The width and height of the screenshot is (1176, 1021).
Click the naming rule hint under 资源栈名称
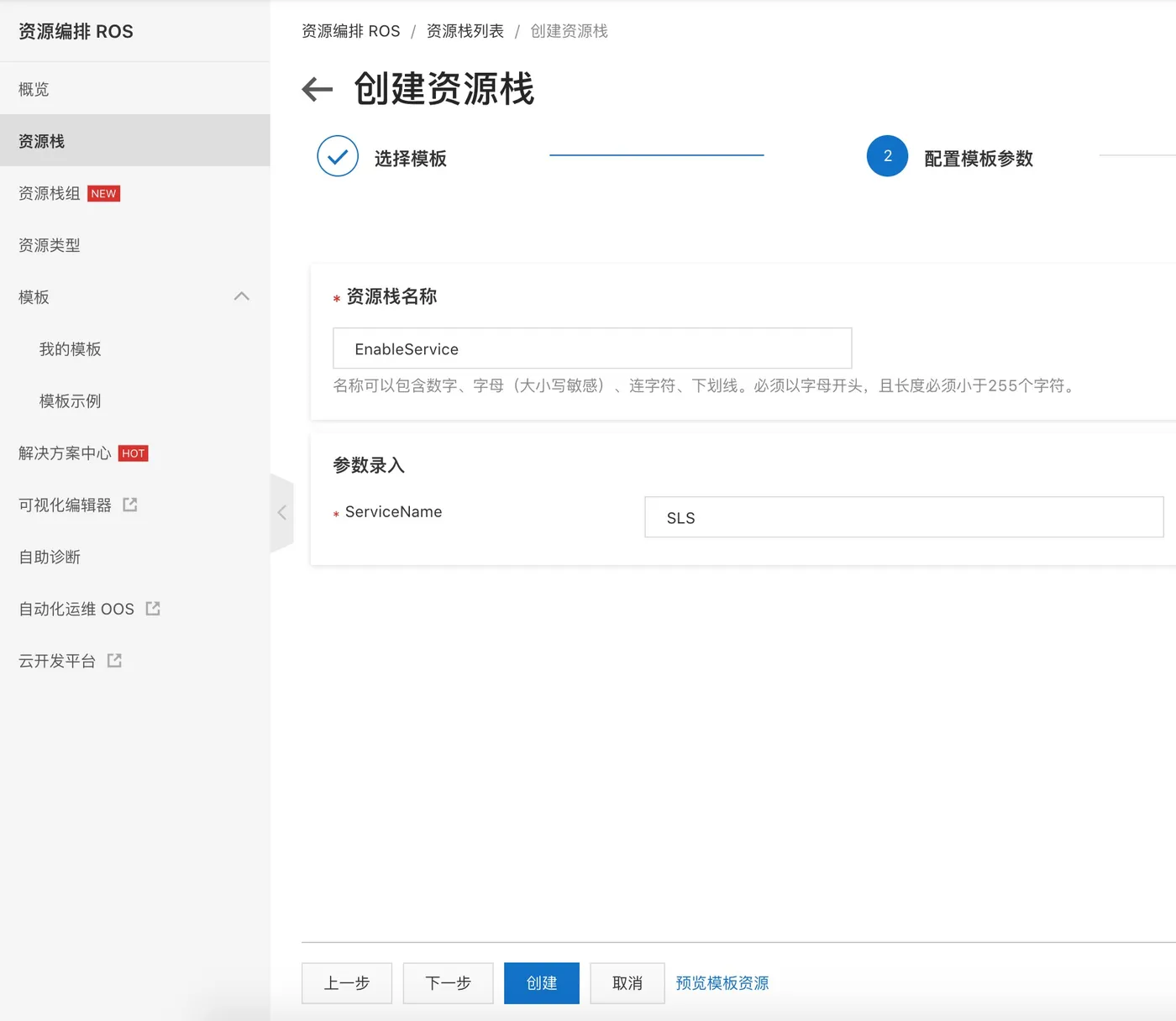pos(706,385)
